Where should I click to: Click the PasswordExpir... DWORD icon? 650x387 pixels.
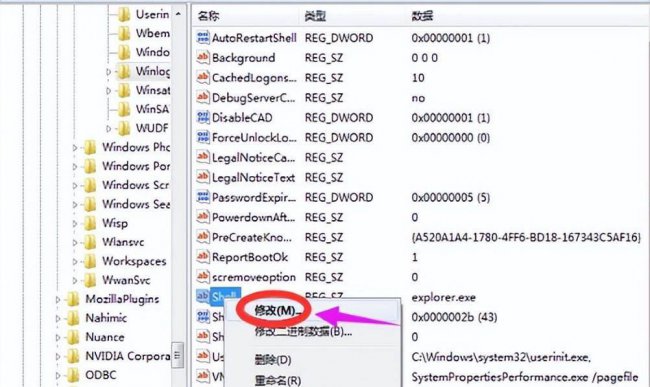point(203,197)
